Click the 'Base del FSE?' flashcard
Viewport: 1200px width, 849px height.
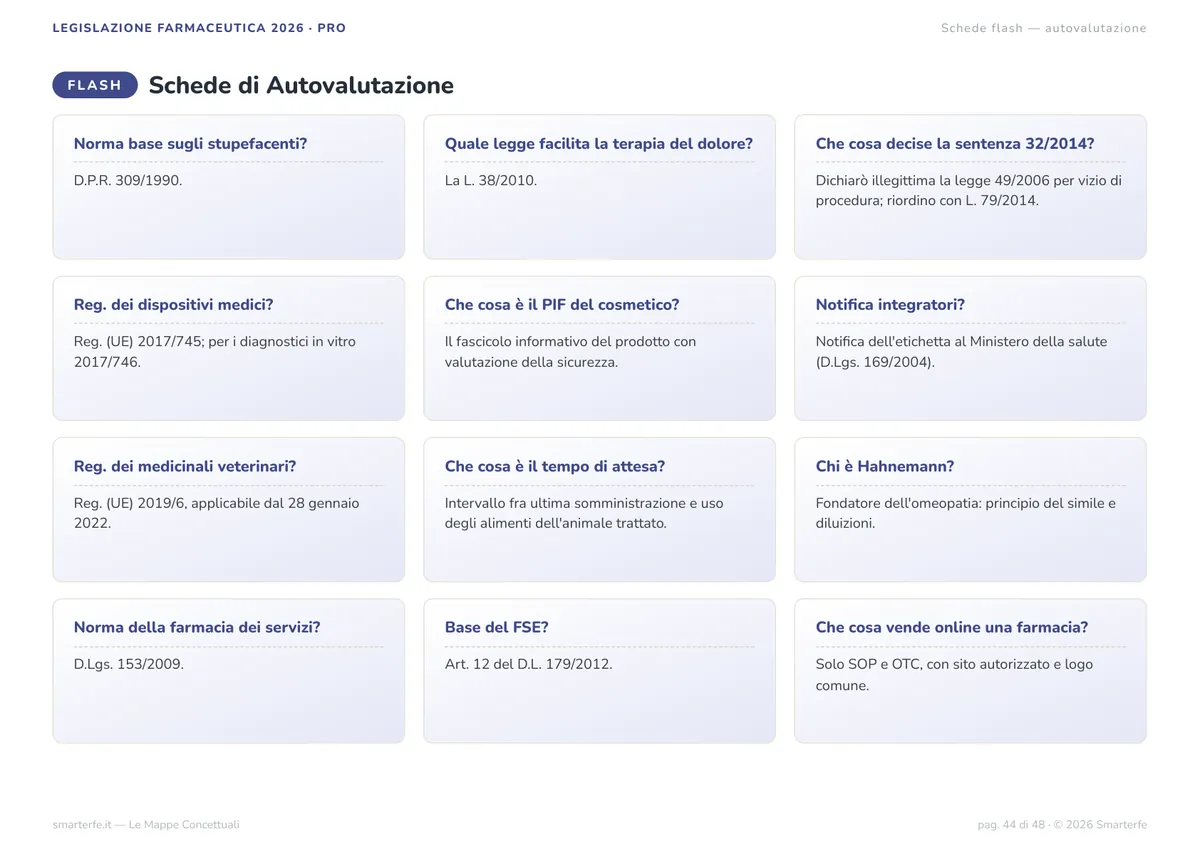coord(599,671)
